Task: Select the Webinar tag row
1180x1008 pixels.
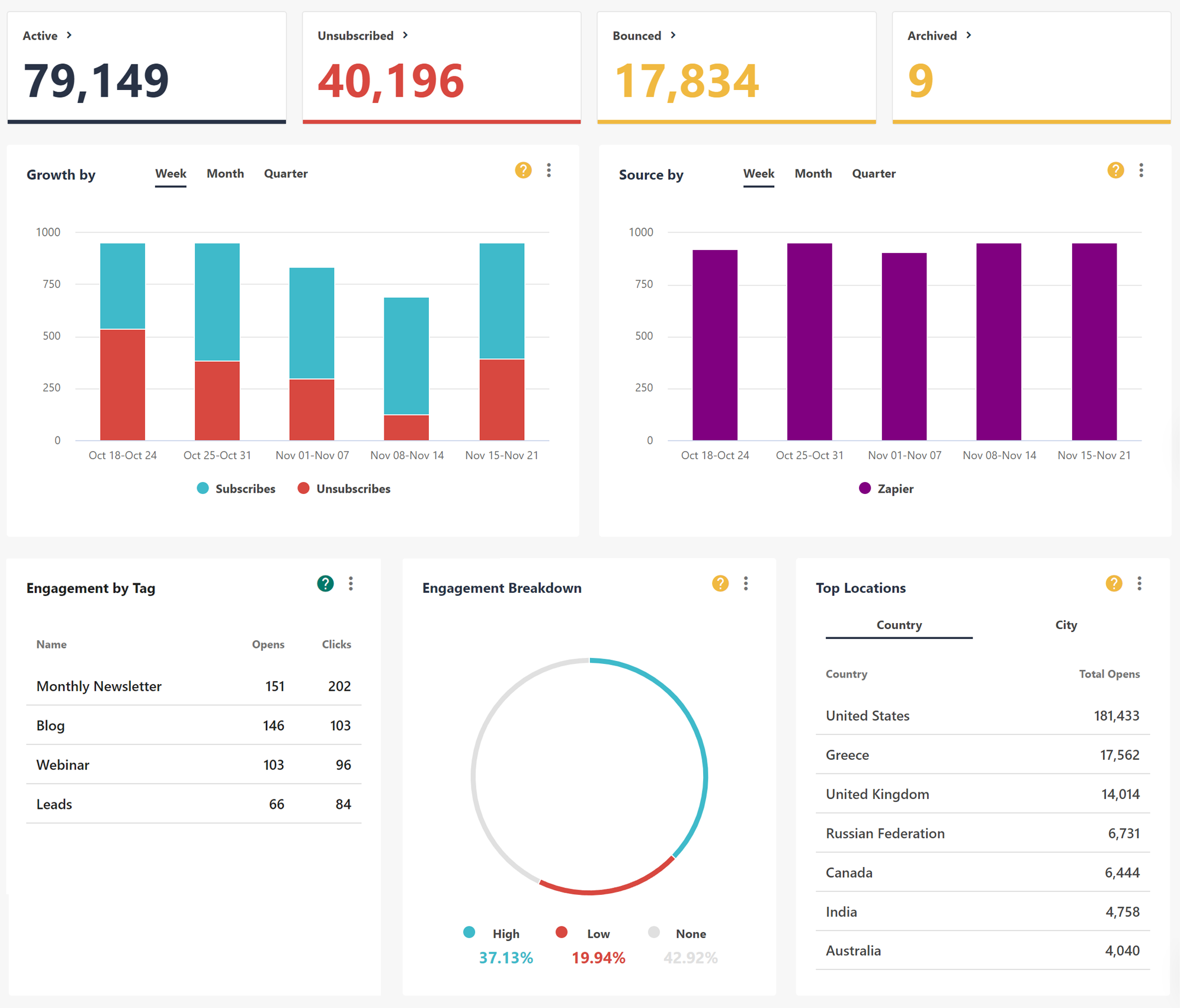Action: 194,765
